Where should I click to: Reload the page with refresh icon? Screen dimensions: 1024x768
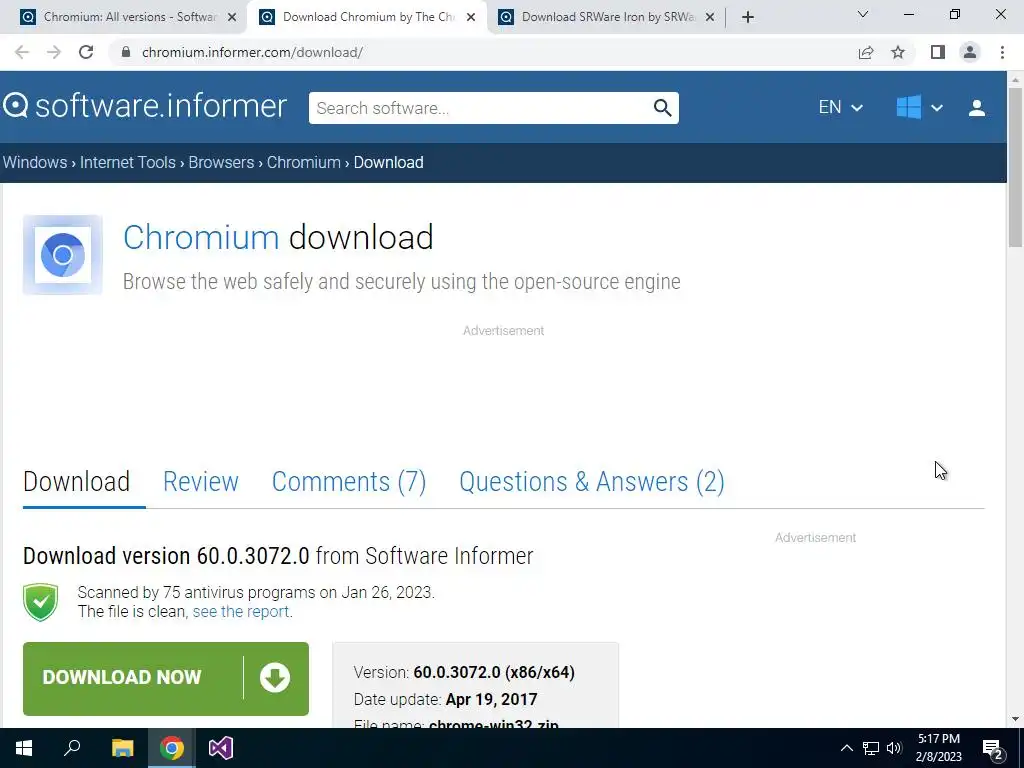(x=86, y=52)
